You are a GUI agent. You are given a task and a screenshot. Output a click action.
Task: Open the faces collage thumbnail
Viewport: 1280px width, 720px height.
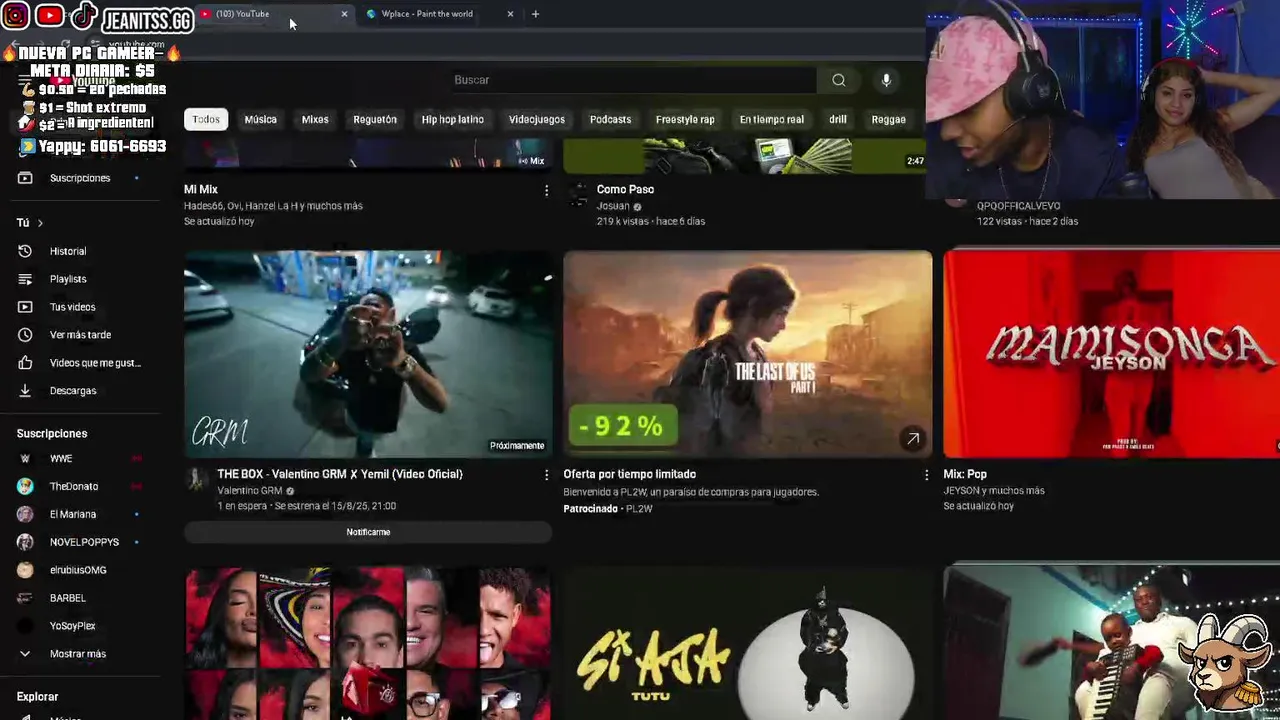coord(368,643)
